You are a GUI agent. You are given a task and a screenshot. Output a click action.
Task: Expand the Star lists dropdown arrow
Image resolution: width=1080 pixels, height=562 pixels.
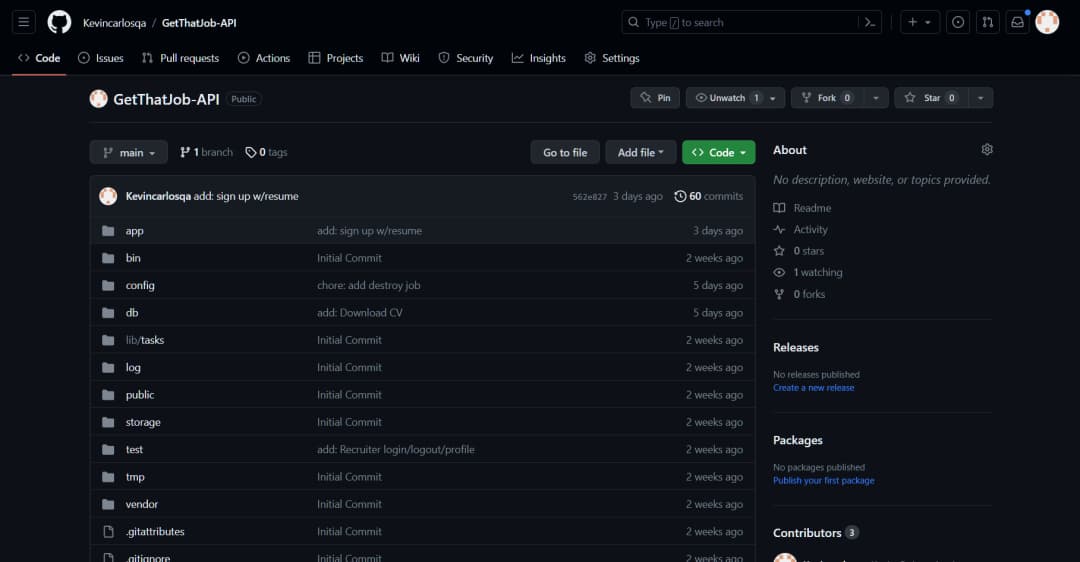click(x=981, y=98)
